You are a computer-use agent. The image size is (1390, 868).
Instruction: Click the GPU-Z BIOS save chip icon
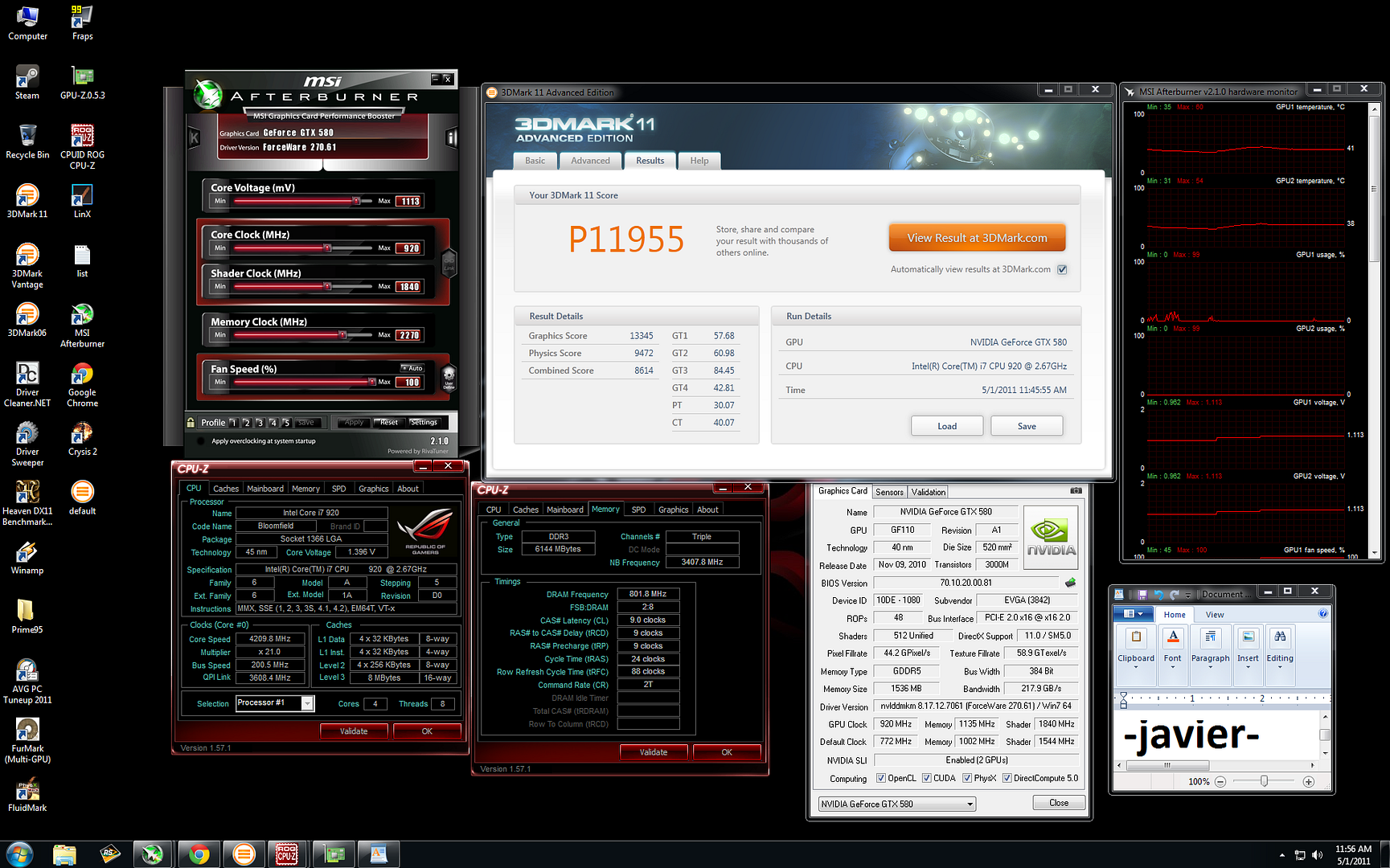pyautogui.click(x=1070, y=583)
